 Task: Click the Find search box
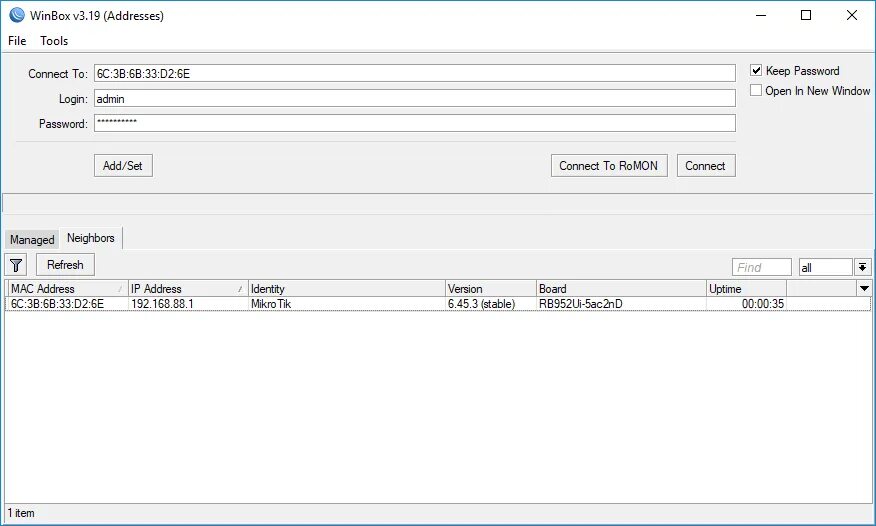[x=762, y=267]
